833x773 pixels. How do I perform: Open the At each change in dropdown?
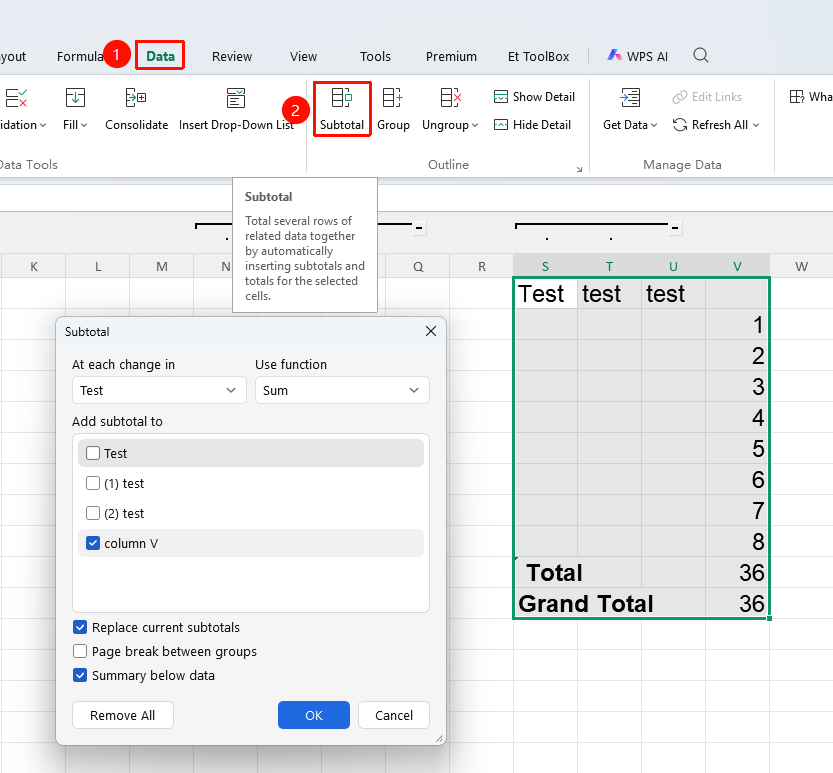[x=159, y=390]
